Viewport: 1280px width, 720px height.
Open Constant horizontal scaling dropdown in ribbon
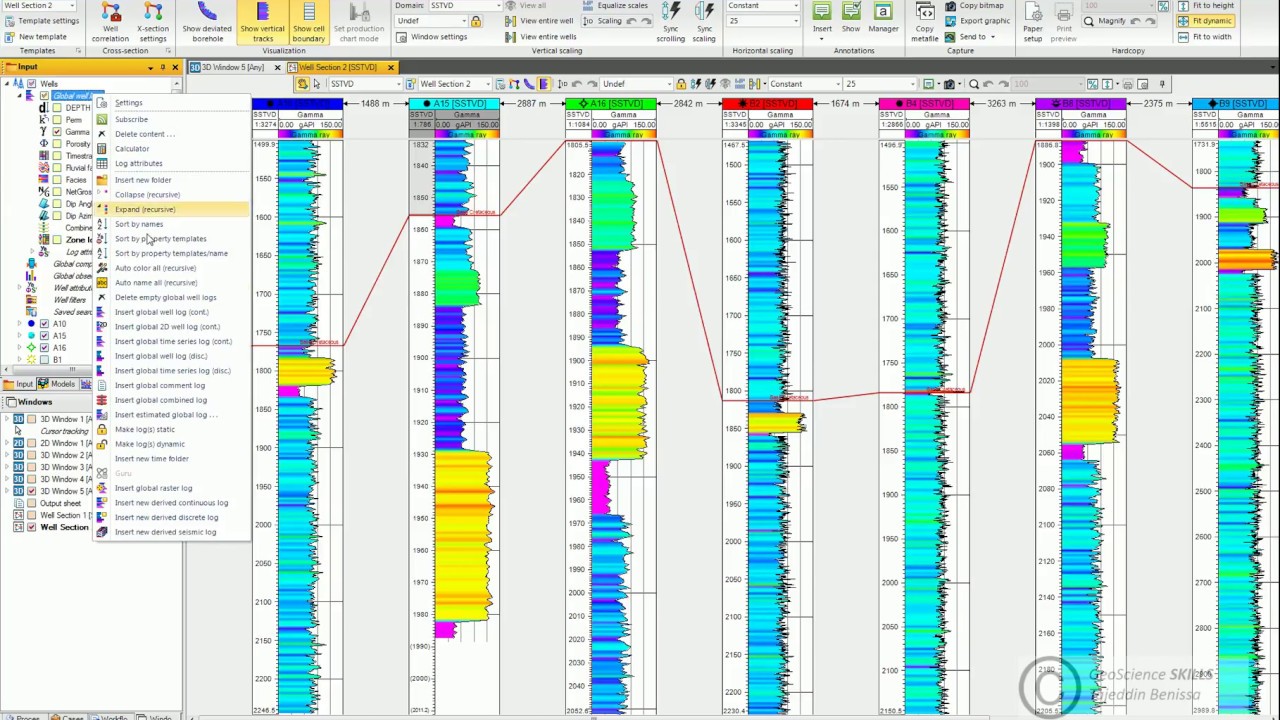(763, 6)
